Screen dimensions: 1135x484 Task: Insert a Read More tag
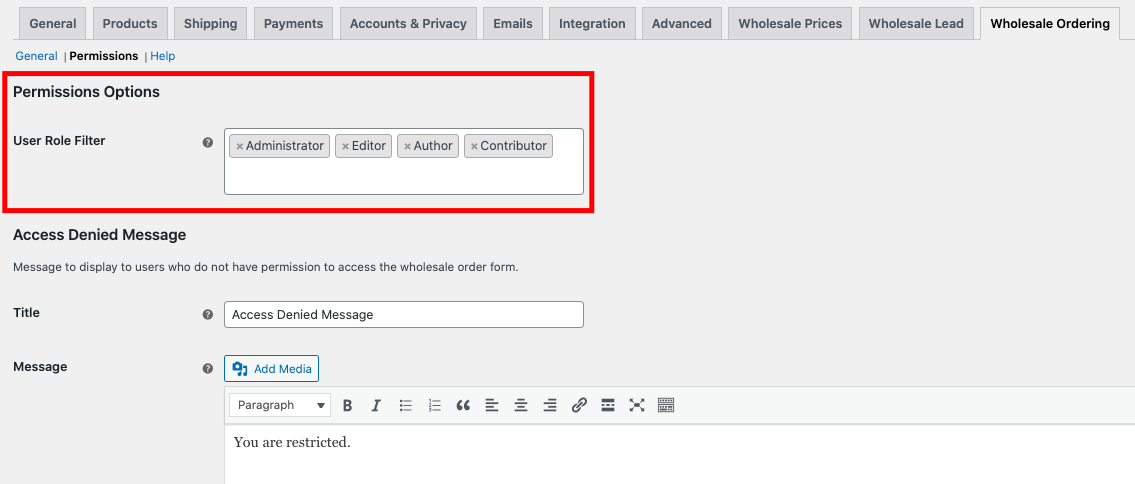click(x=608, y=405)
